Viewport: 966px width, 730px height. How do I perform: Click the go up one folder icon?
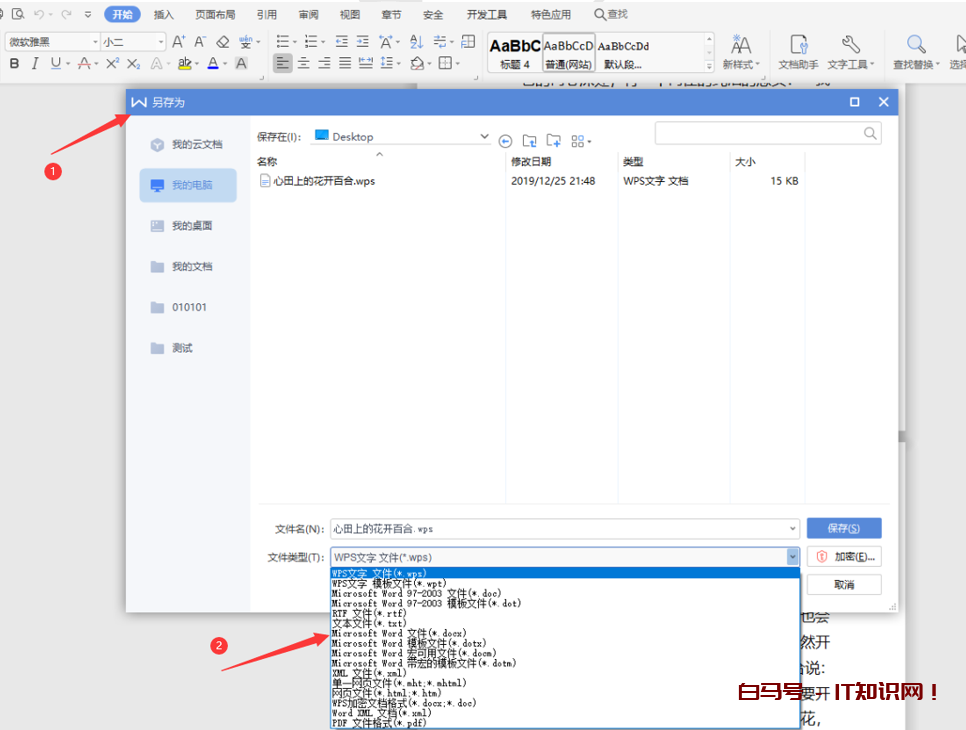529,141
